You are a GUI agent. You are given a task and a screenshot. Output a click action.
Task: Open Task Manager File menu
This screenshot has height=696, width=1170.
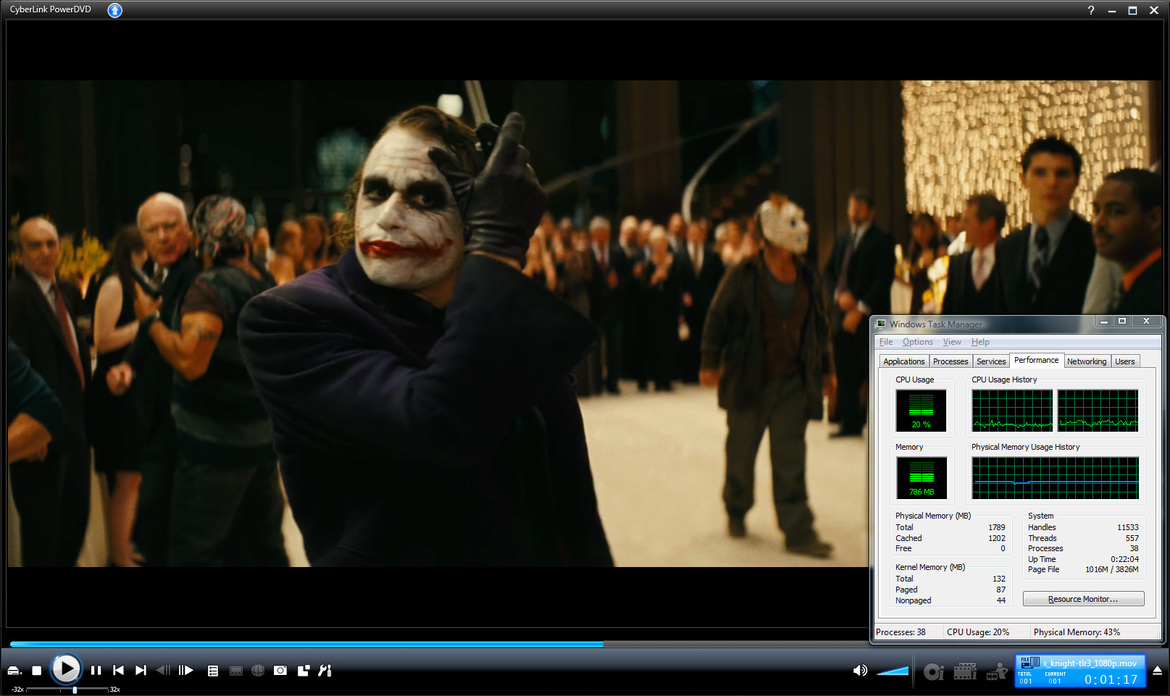[886, 342]
